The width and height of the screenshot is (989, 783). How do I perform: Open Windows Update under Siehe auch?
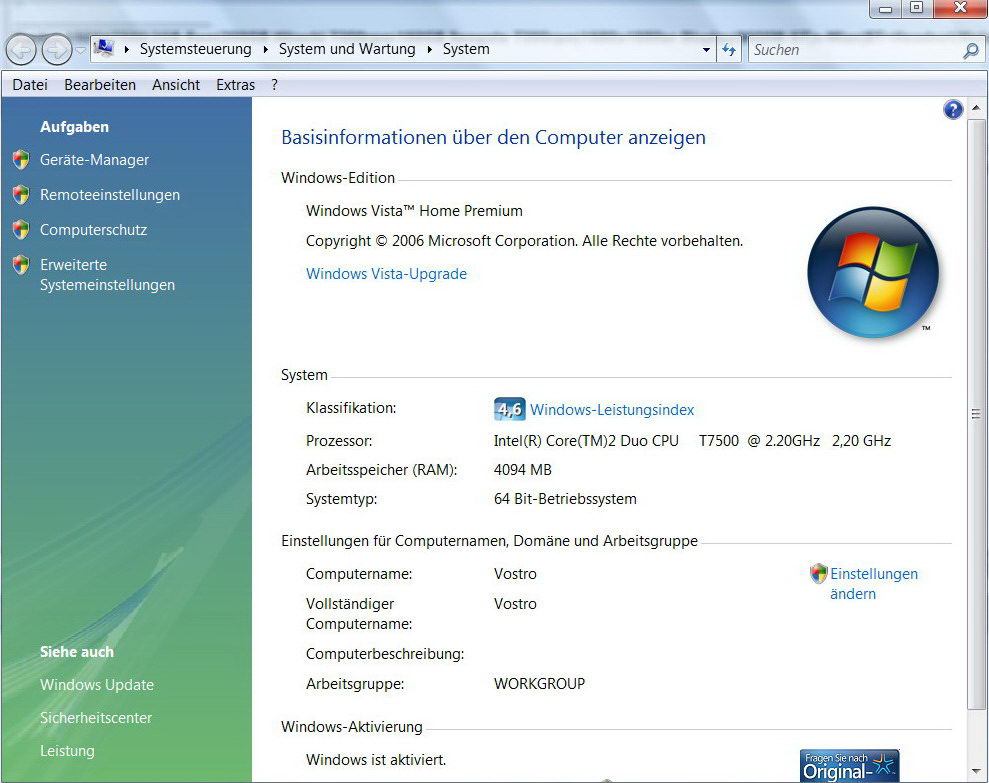[97, 685]
